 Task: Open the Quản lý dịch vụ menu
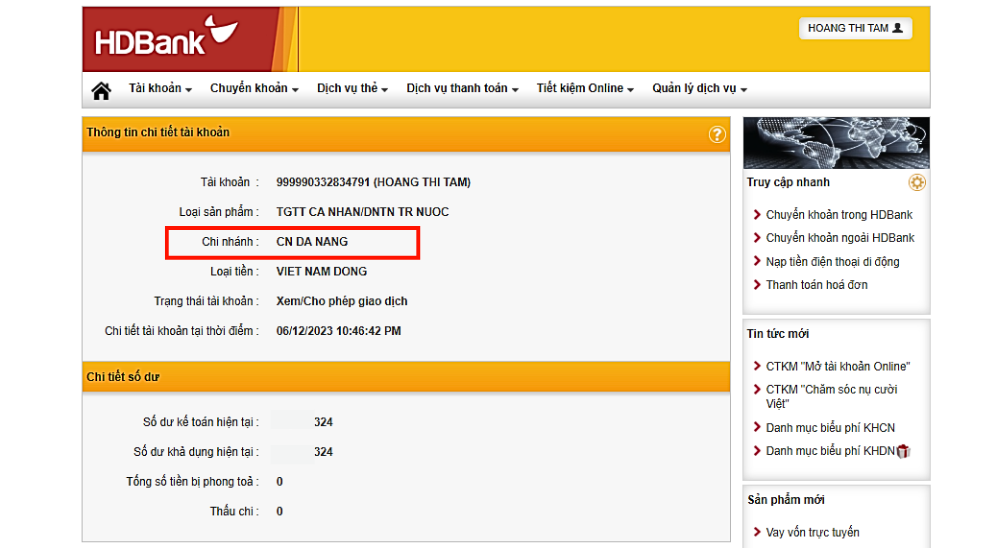pyautogui.click(x=699, y=89)
